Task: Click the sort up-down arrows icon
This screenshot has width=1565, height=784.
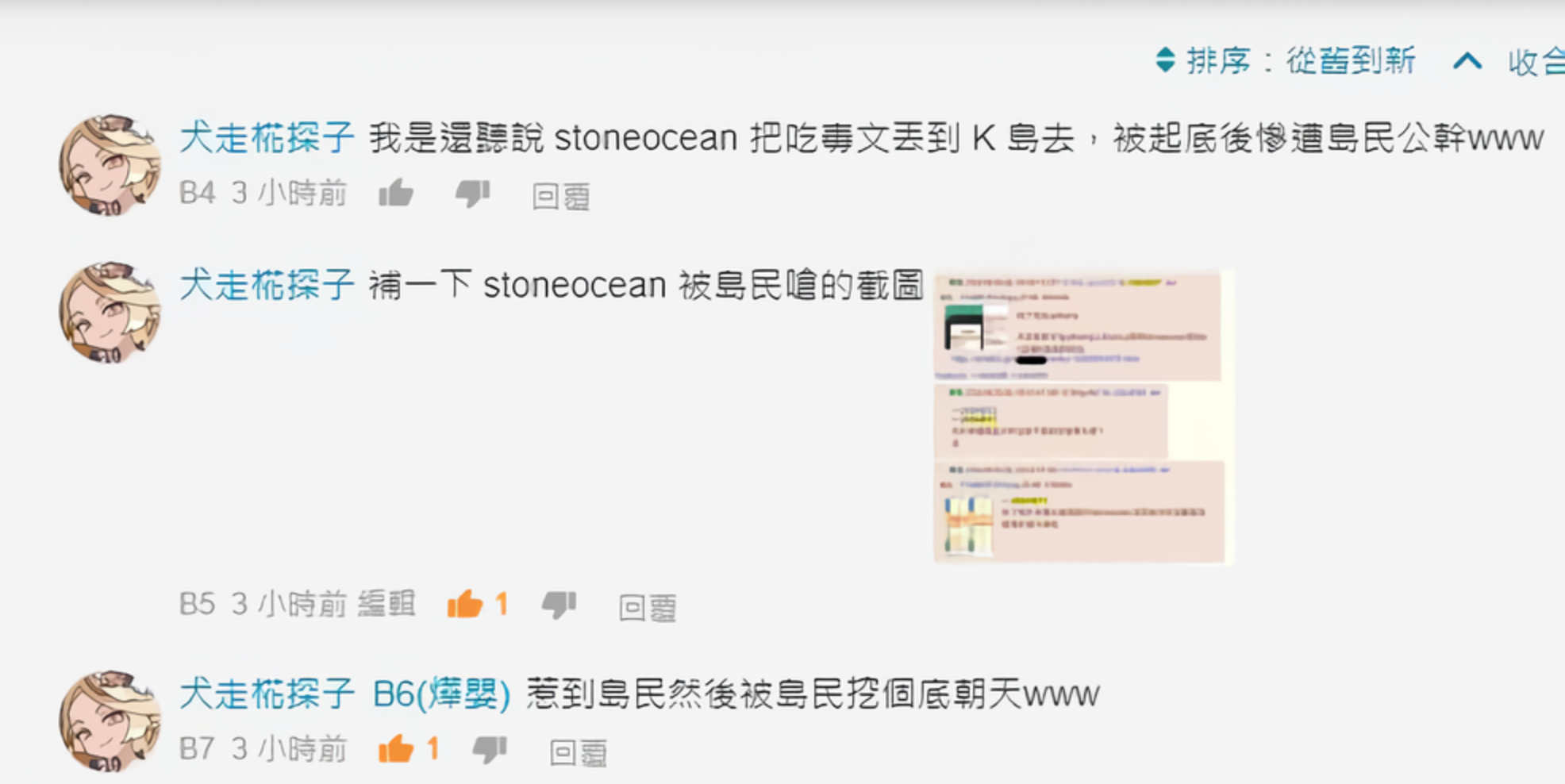Action: click(x=1165, y=60)
